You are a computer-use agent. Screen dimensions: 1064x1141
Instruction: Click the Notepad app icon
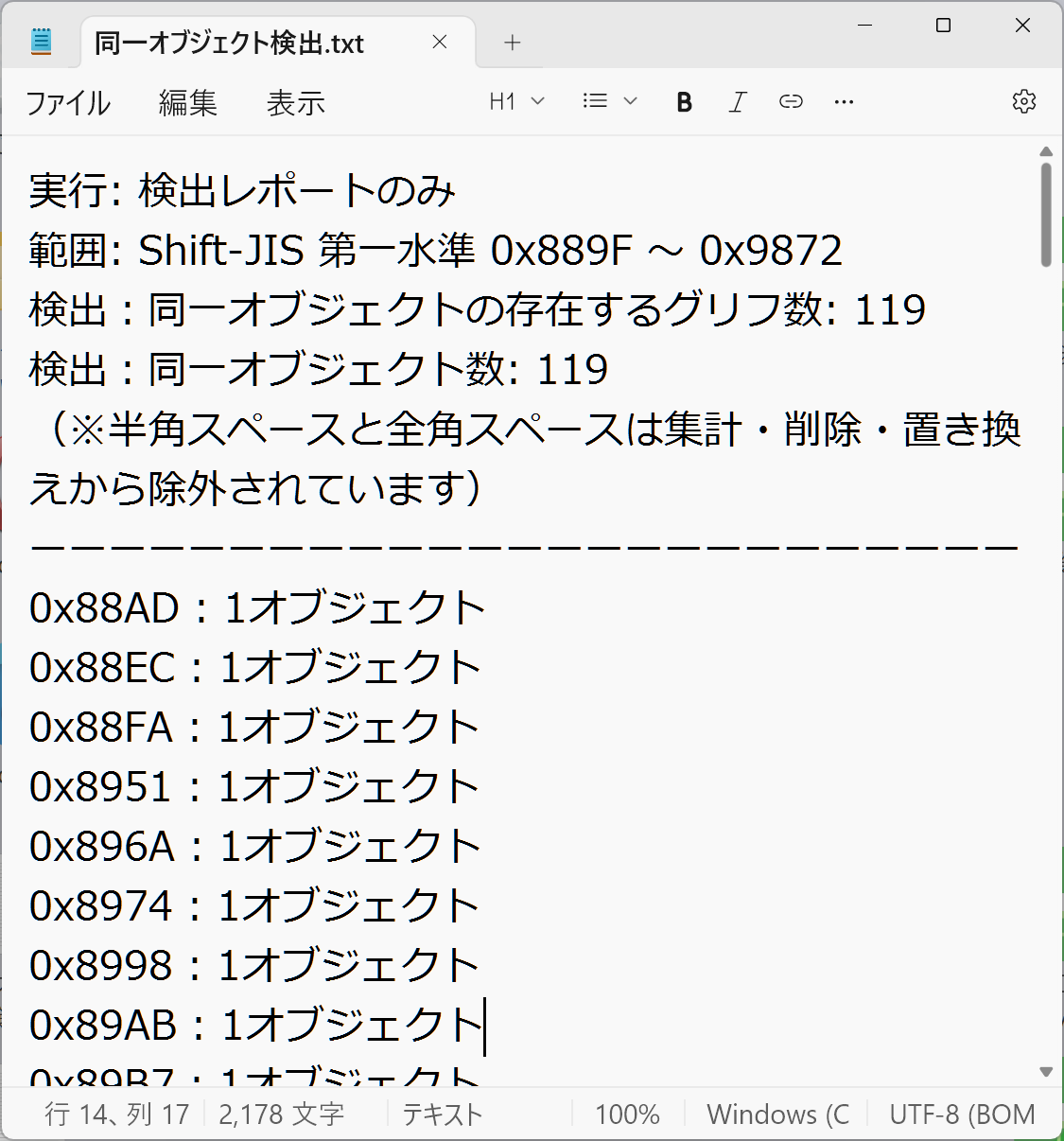click(41, 43)
